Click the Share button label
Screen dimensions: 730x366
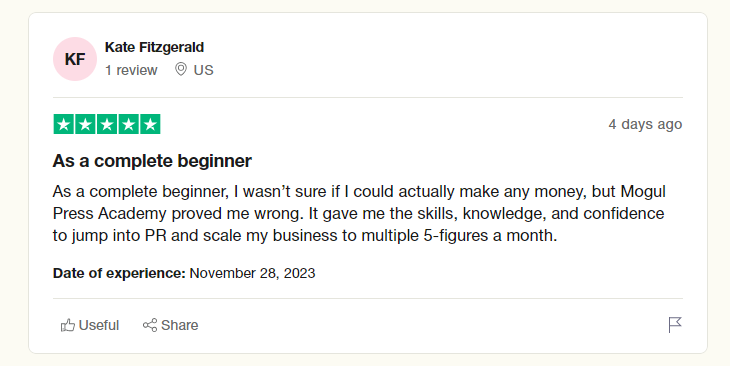(180, 325)
